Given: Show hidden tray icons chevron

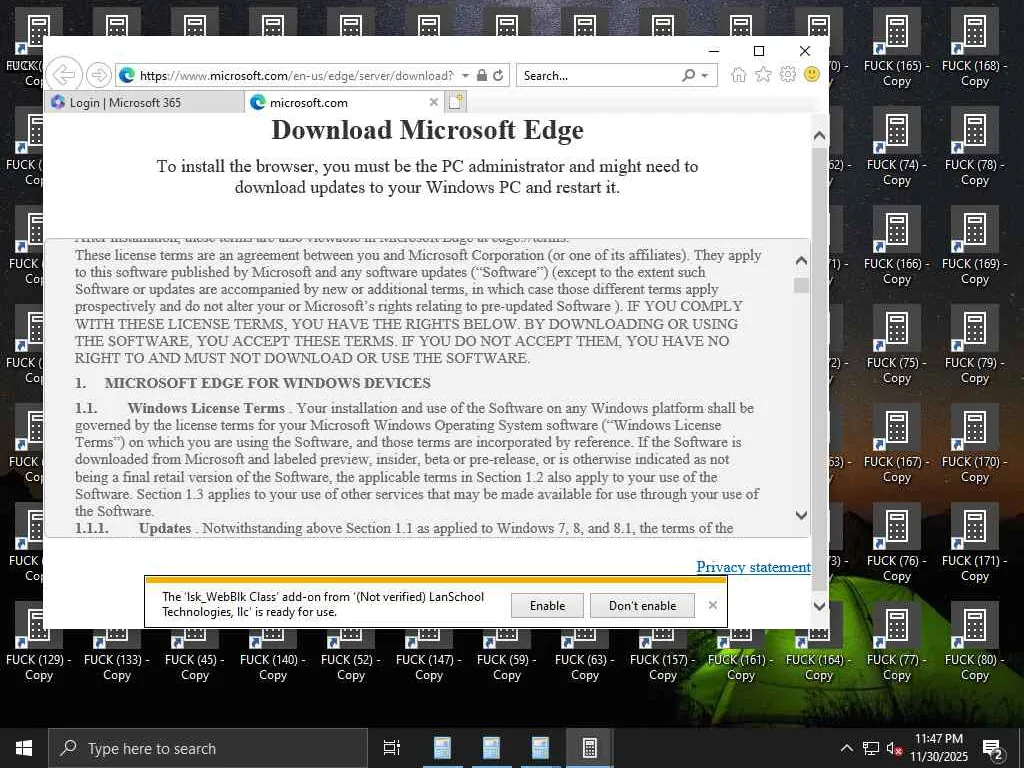Looking at the screenshot, I should (x=846, y=748).
